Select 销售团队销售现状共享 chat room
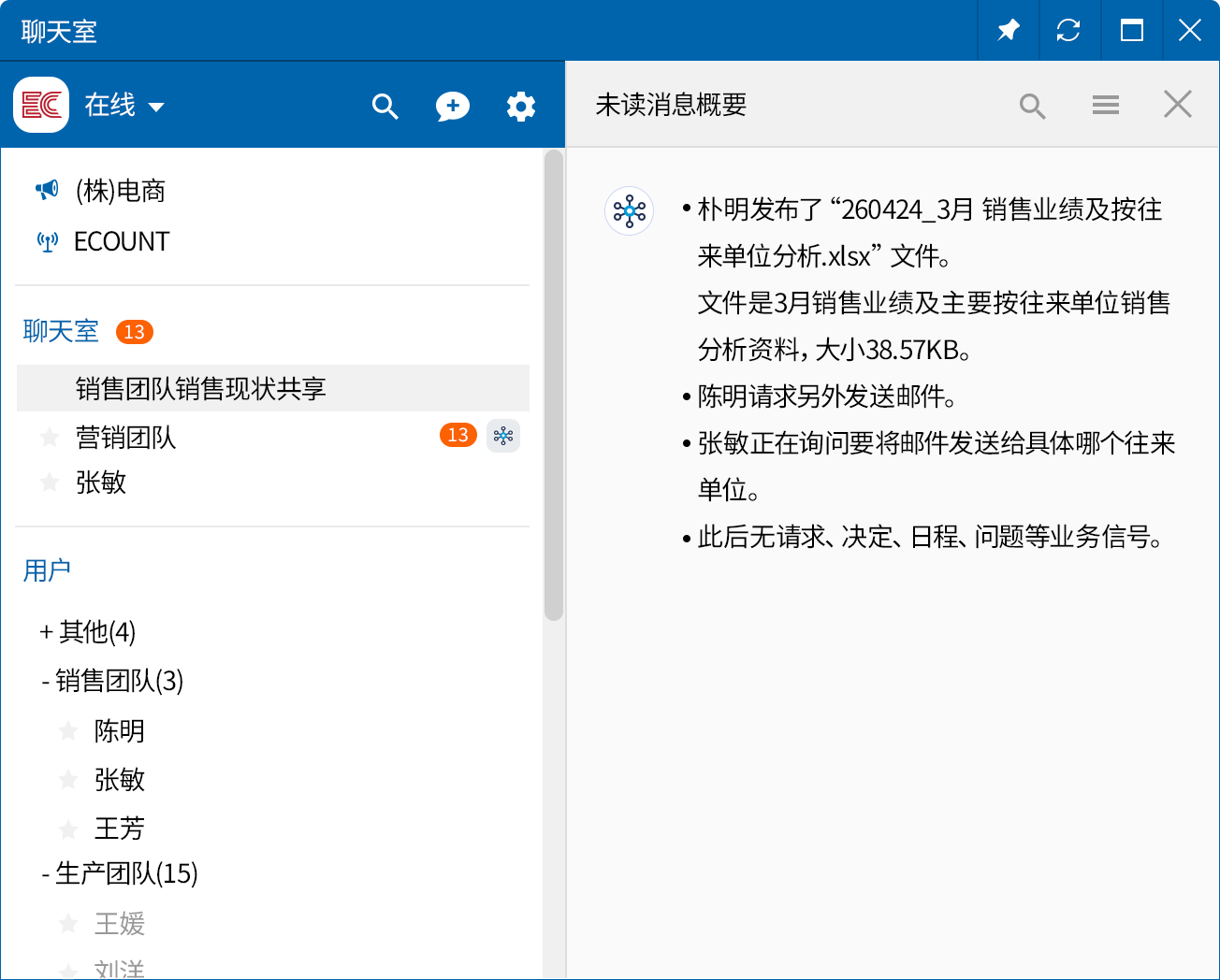Screen dimensions: 1220x980 273,388
